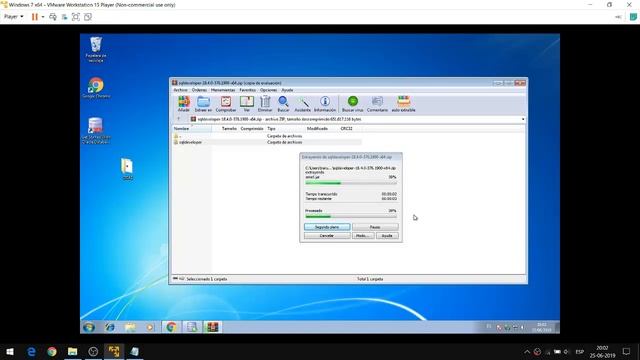Click the Comentario toolbar icon
The height and width of the screenshot is (360, 640).
click(x=377, y=104)
